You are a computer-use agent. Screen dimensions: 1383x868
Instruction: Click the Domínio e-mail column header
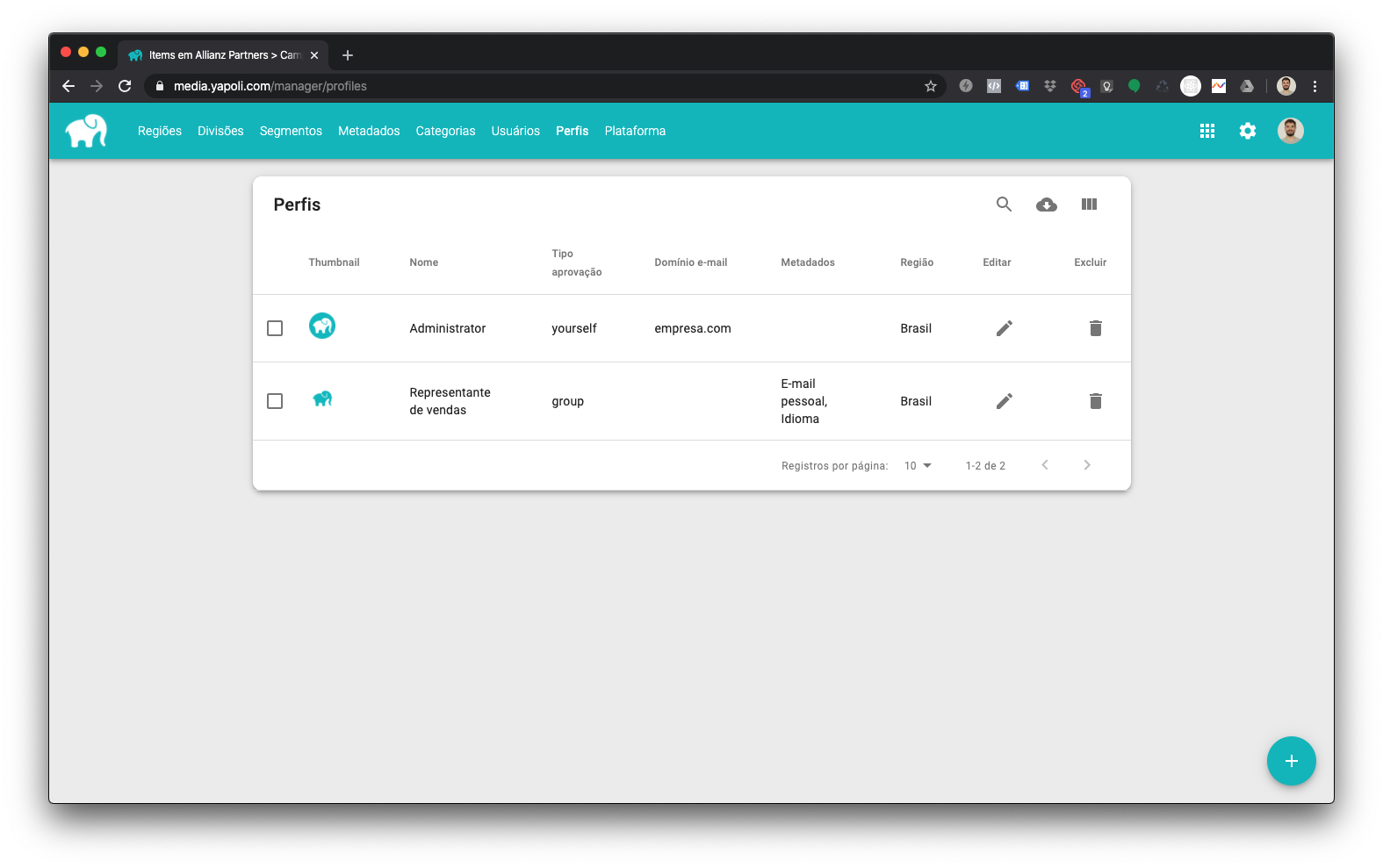click(x=691, y=262)
